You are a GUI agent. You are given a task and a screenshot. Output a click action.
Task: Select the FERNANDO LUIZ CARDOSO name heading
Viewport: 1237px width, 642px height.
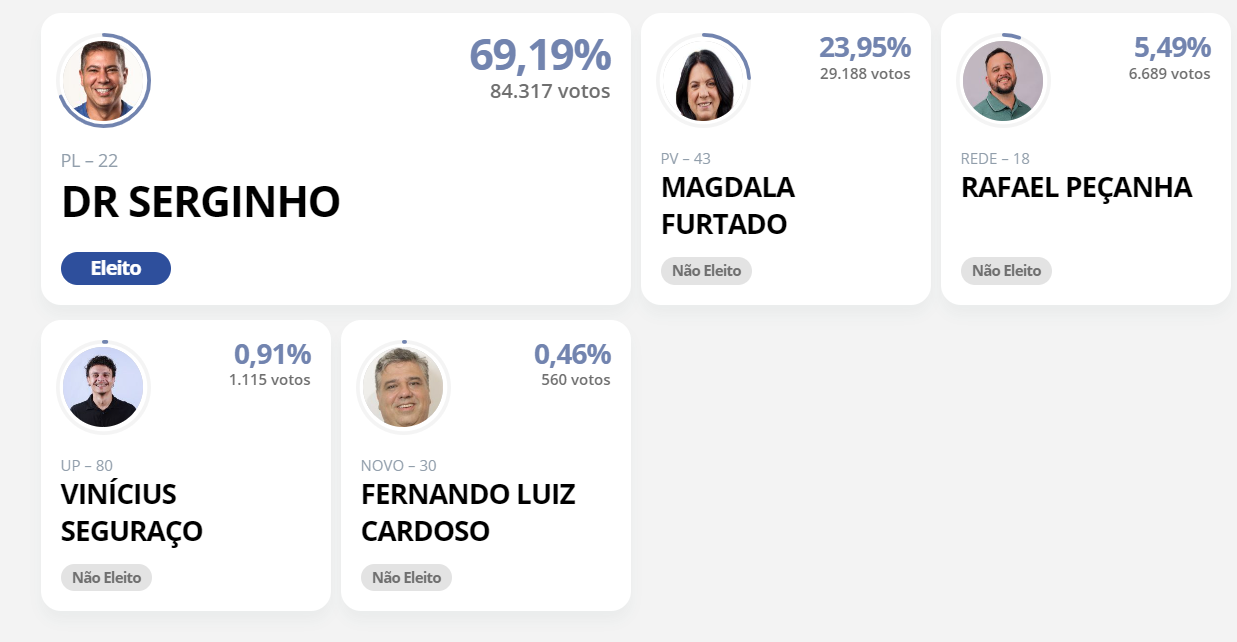click(x=468, y=513)
